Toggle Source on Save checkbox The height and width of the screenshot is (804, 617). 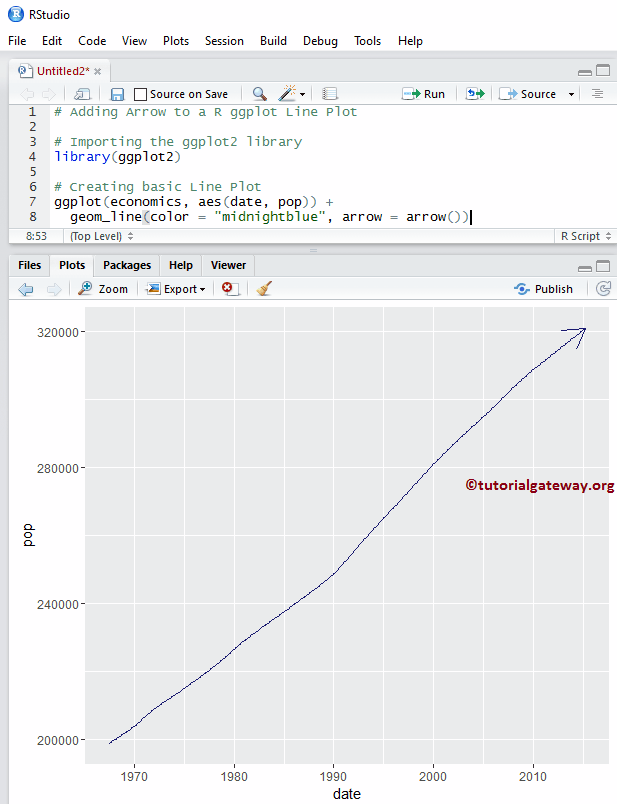coord(140,94)
